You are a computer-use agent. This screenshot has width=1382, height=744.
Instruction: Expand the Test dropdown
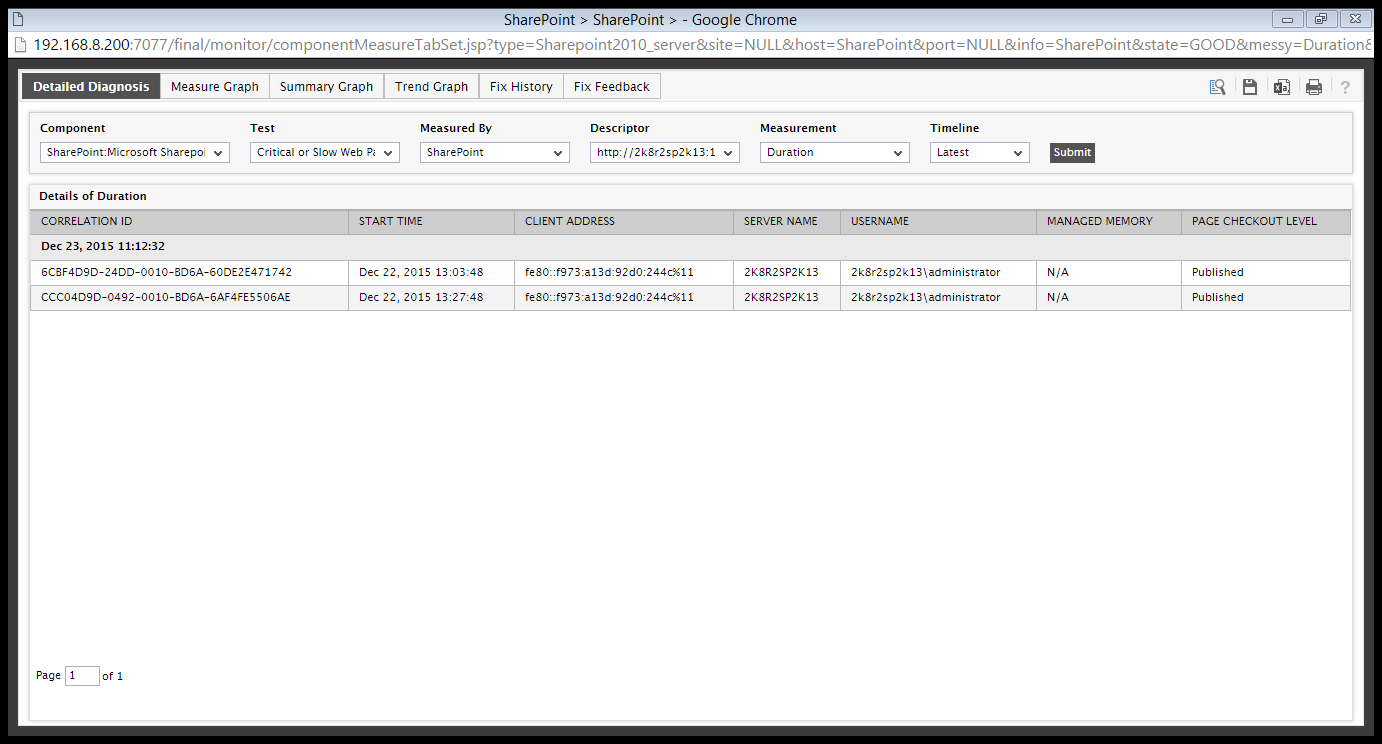pyautogui.click(x=325, y=152)
